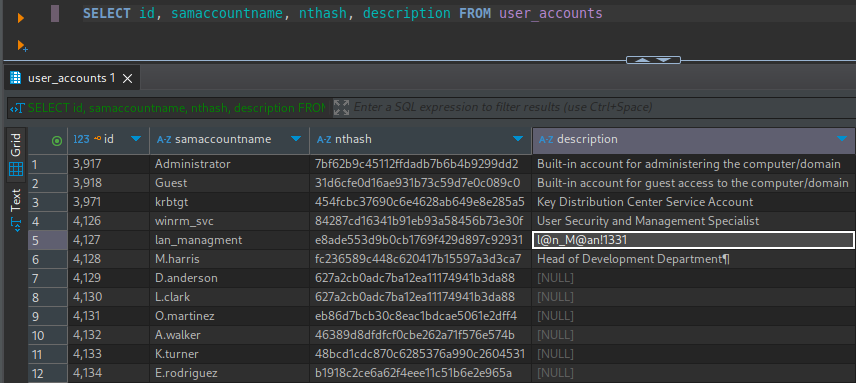Click the M.harris account name cell
This screenshot has width=856, height=383.
pyautogui.click(x=229, y=259)
